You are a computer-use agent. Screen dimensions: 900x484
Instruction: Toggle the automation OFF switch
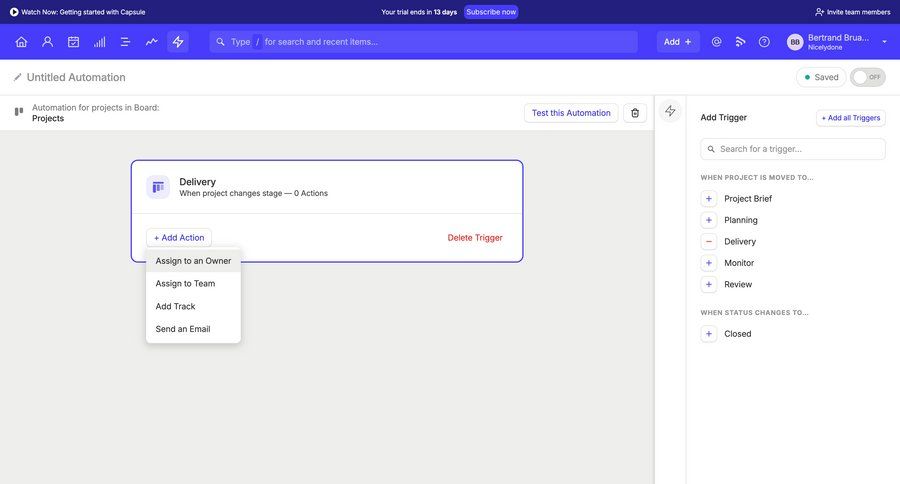tap(868, 77)
